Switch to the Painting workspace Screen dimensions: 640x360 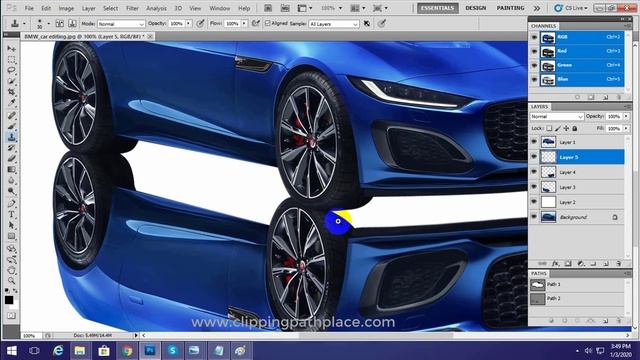coord(510,8)
